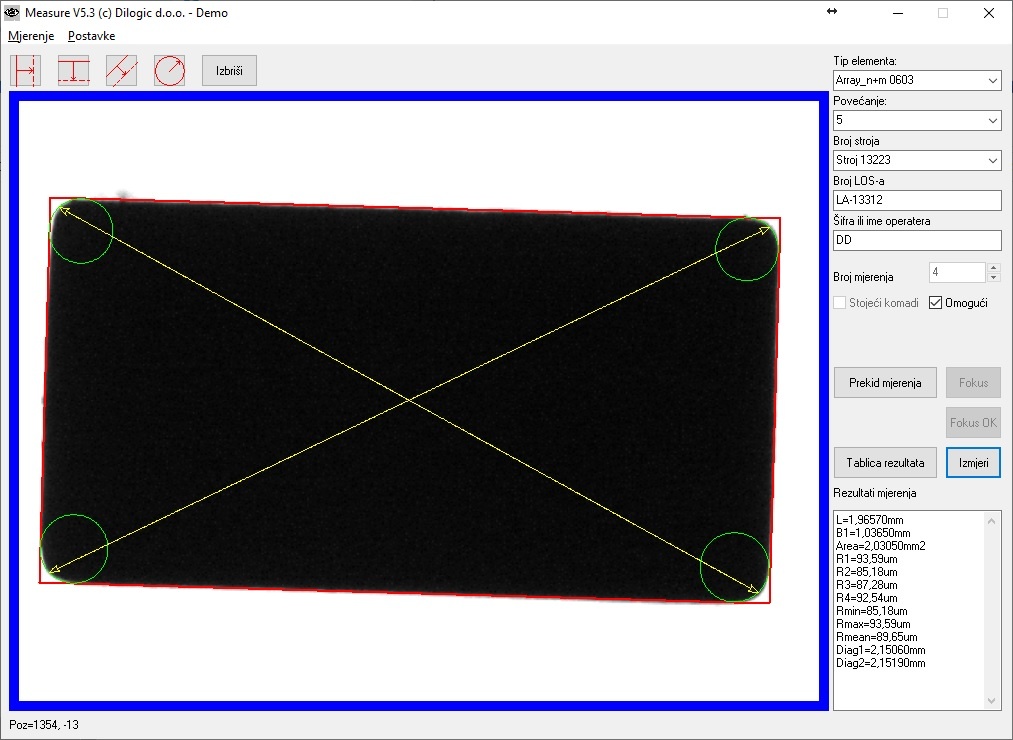Screen dimensions: 1013x740
Task: Select the Rmean=89,65um result line
Action: pos(877,637)
